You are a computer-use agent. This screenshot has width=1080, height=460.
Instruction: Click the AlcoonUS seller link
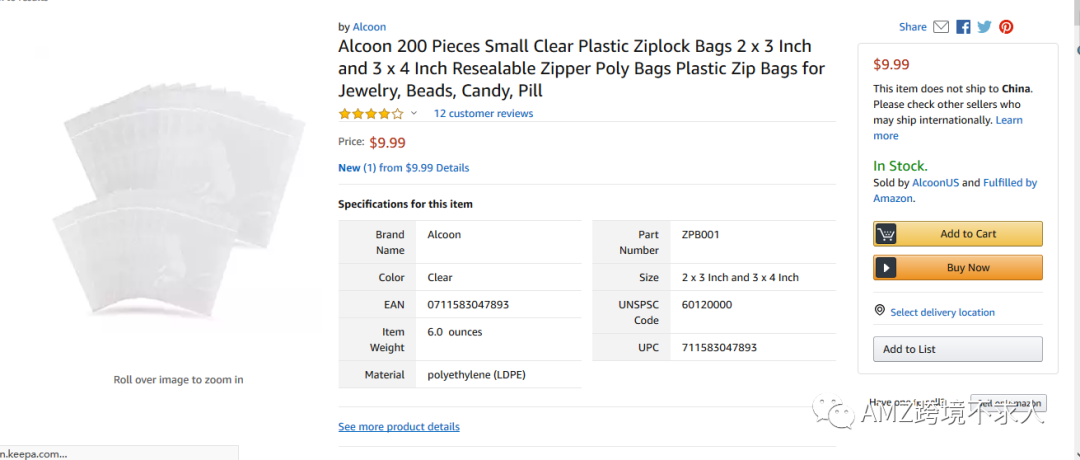(x=935, y=183)
